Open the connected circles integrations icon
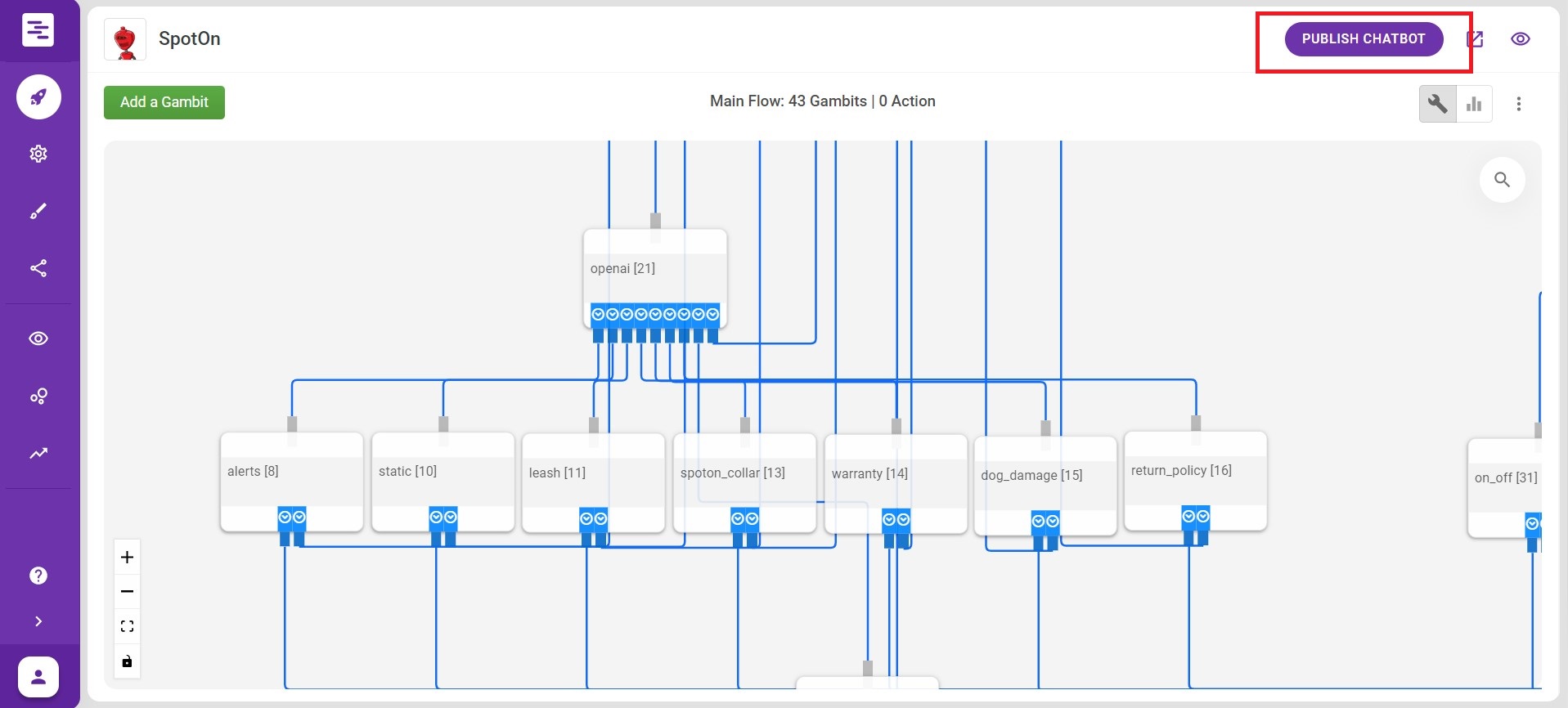The image size is (1568, 708). (38, 396)
